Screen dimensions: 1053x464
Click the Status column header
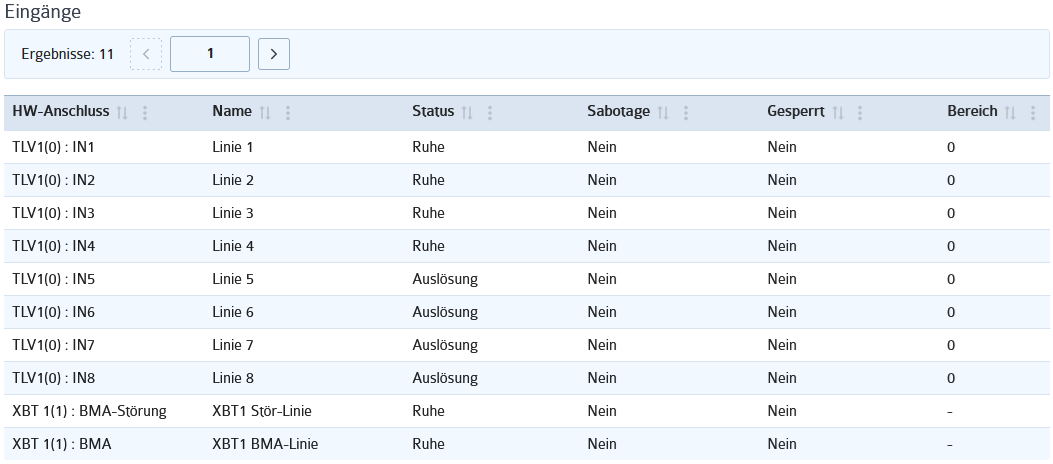click(433, 111)
